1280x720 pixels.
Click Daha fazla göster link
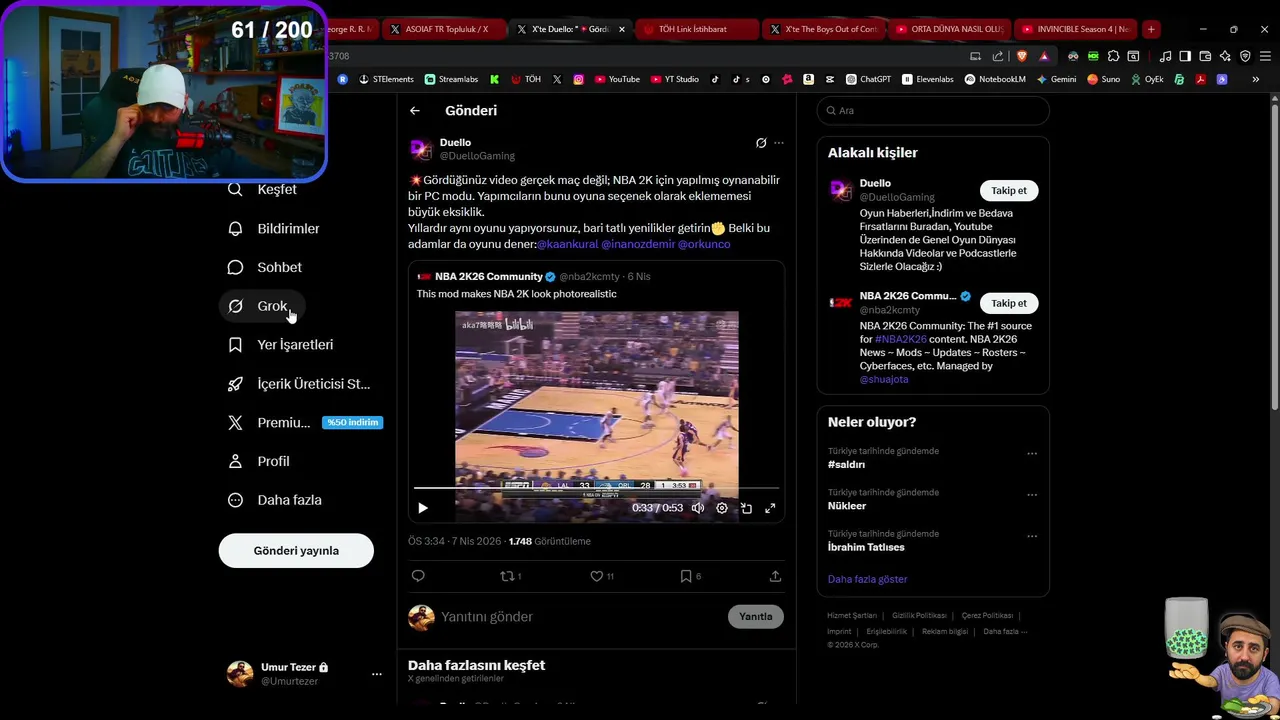coord(867,579)
